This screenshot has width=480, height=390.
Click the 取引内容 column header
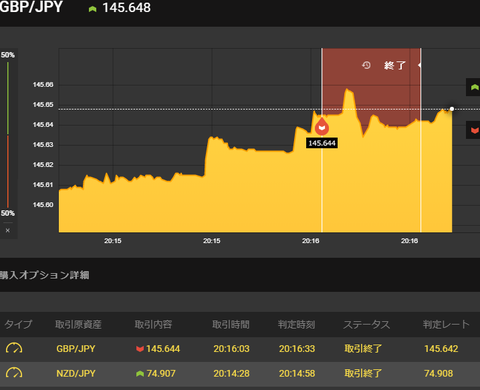[x=153, y=324]
